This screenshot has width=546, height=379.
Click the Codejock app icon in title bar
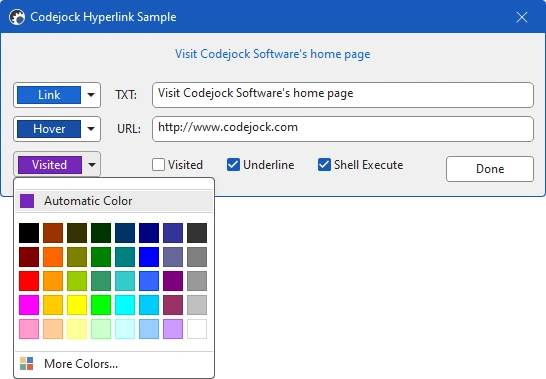click(17, 17)
